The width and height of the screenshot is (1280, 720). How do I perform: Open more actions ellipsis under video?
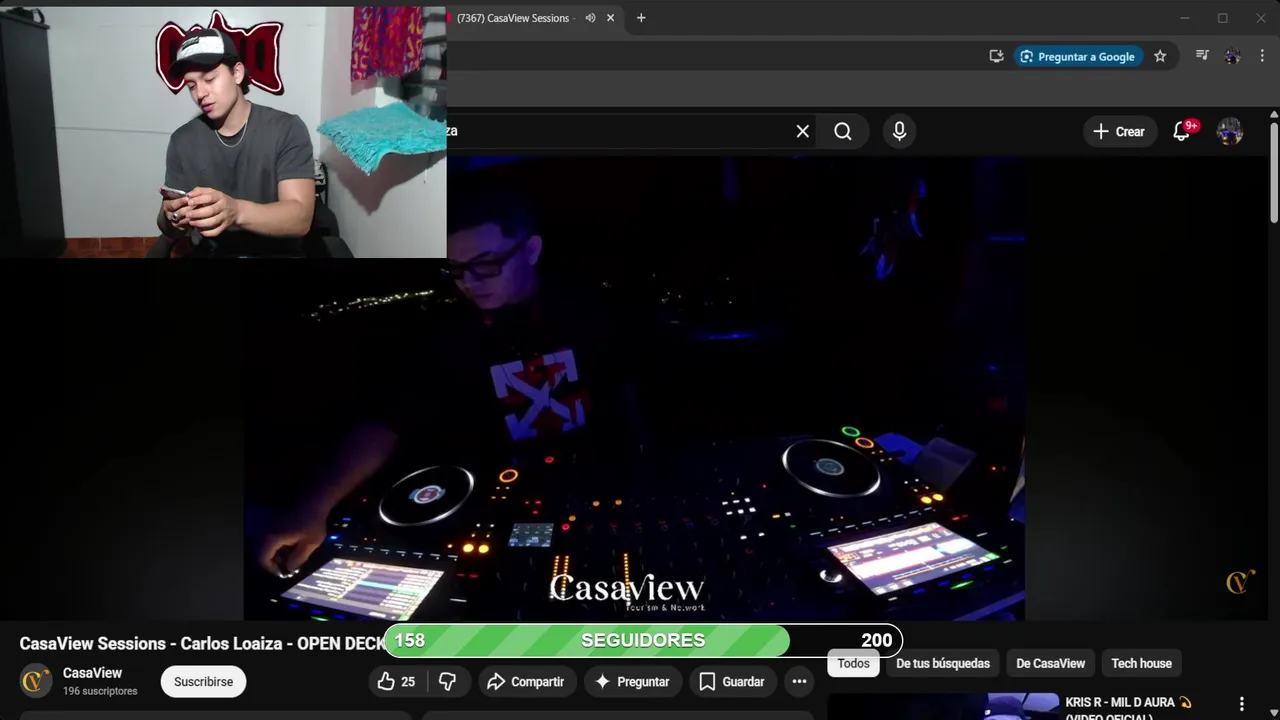click(x=799, y=682)
